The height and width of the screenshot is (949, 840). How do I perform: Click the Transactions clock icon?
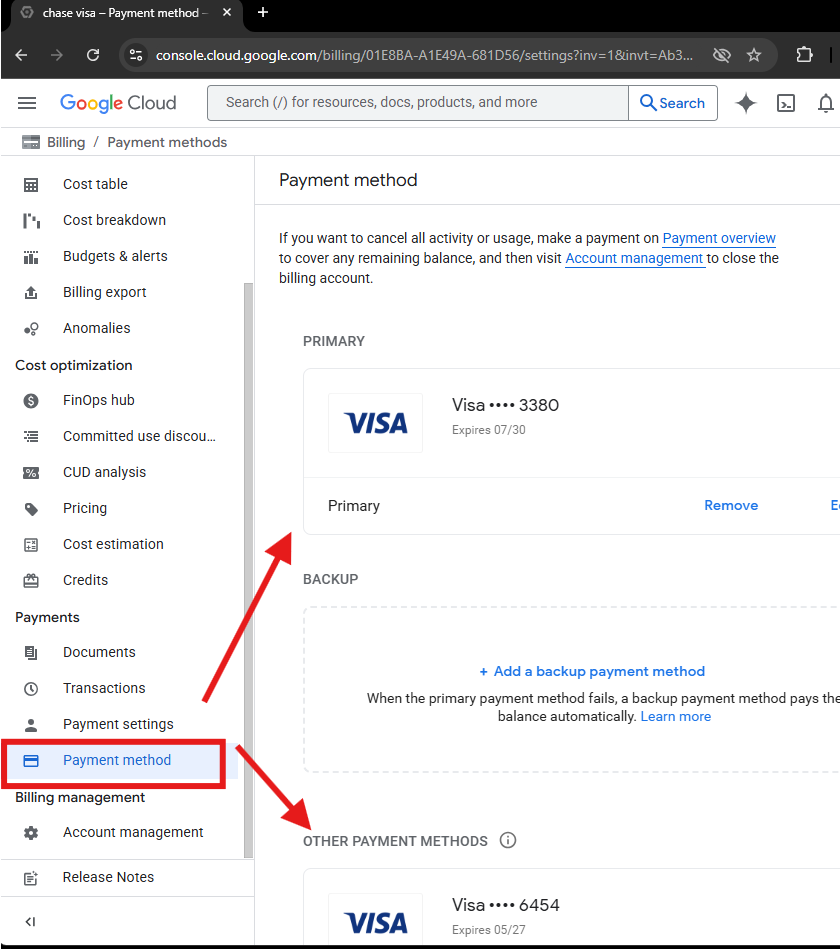(31, 689)
